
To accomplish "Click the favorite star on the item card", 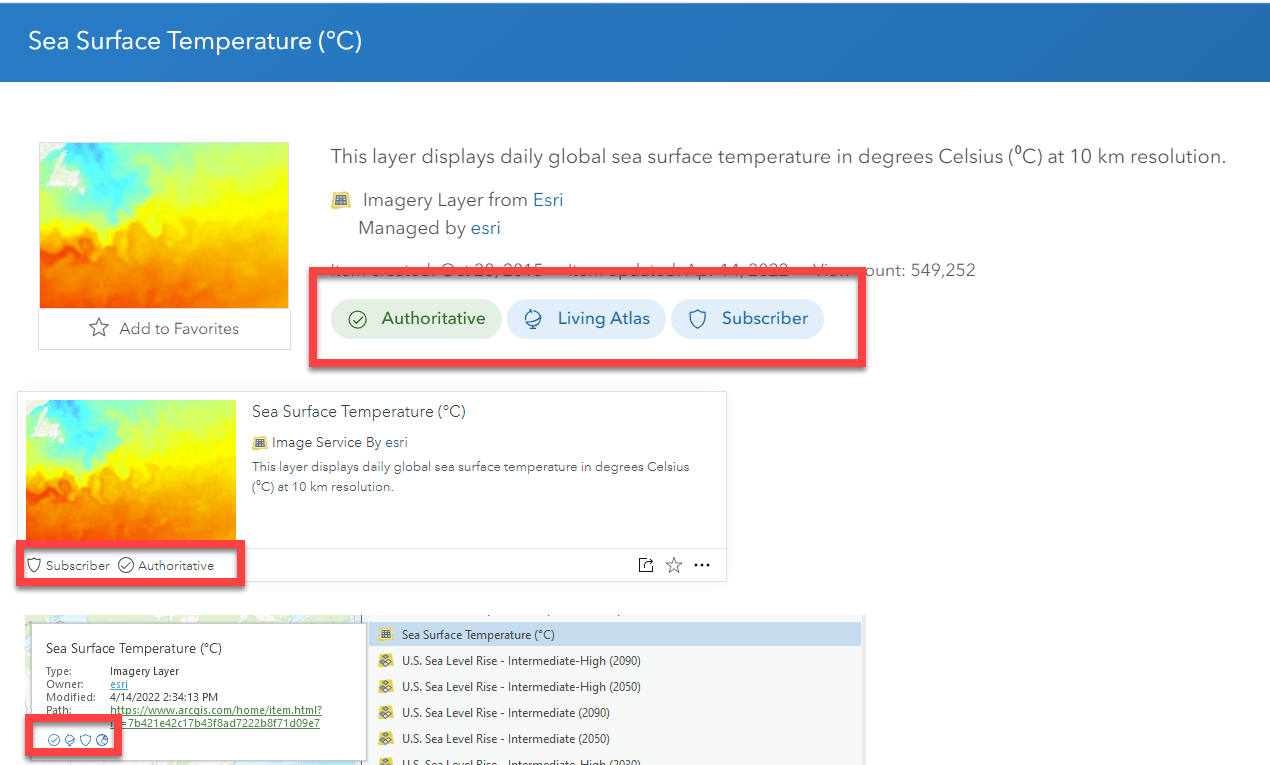I will click(x=674, y=565).
